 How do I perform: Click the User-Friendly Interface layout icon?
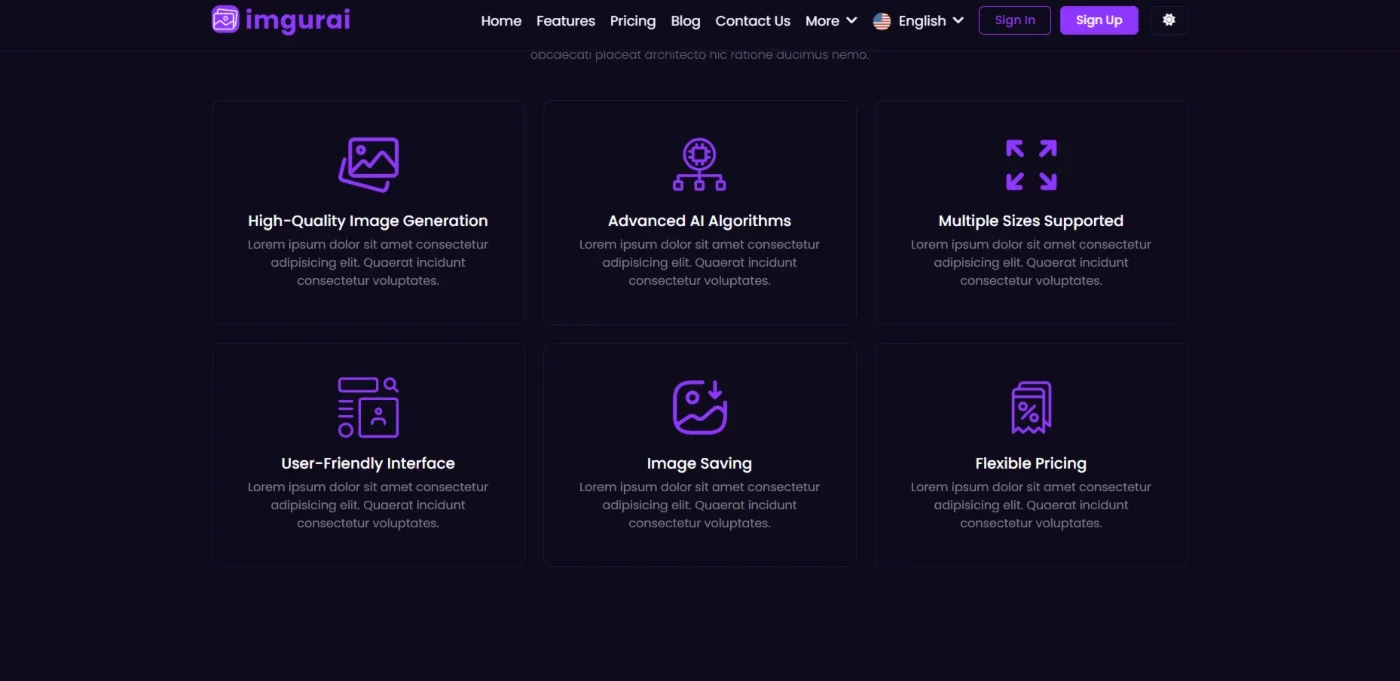(368, 407)
